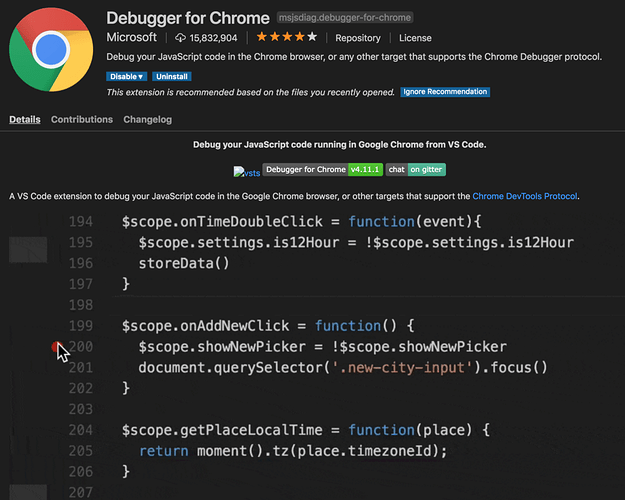Click the Chrome extension logo icon
625x500 pixels.
pos(48,52)
